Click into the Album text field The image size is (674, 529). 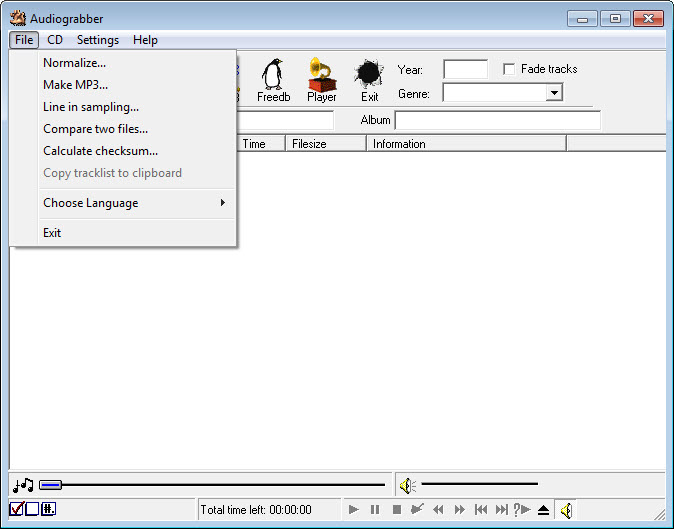[498, 120]
